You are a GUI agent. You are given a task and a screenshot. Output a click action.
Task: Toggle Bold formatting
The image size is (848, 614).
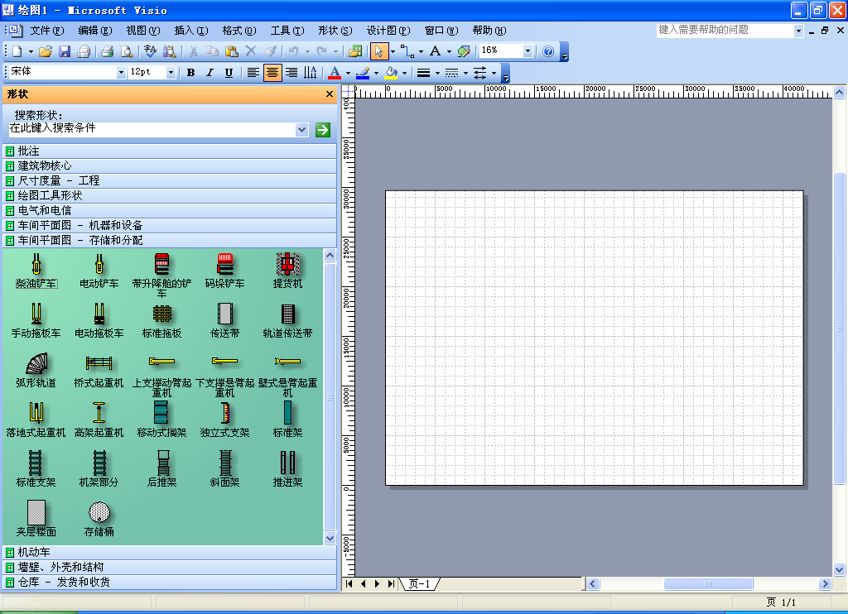pos(191,72)
